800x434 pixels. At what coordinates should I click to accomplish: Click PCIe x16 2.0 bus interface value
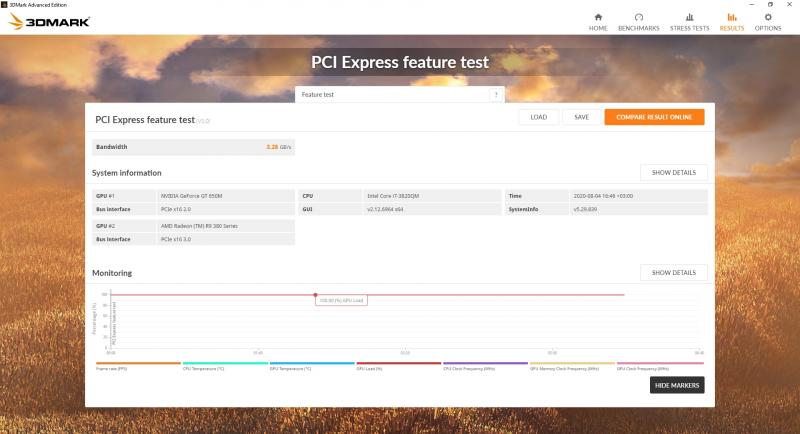tap(176, 209)
